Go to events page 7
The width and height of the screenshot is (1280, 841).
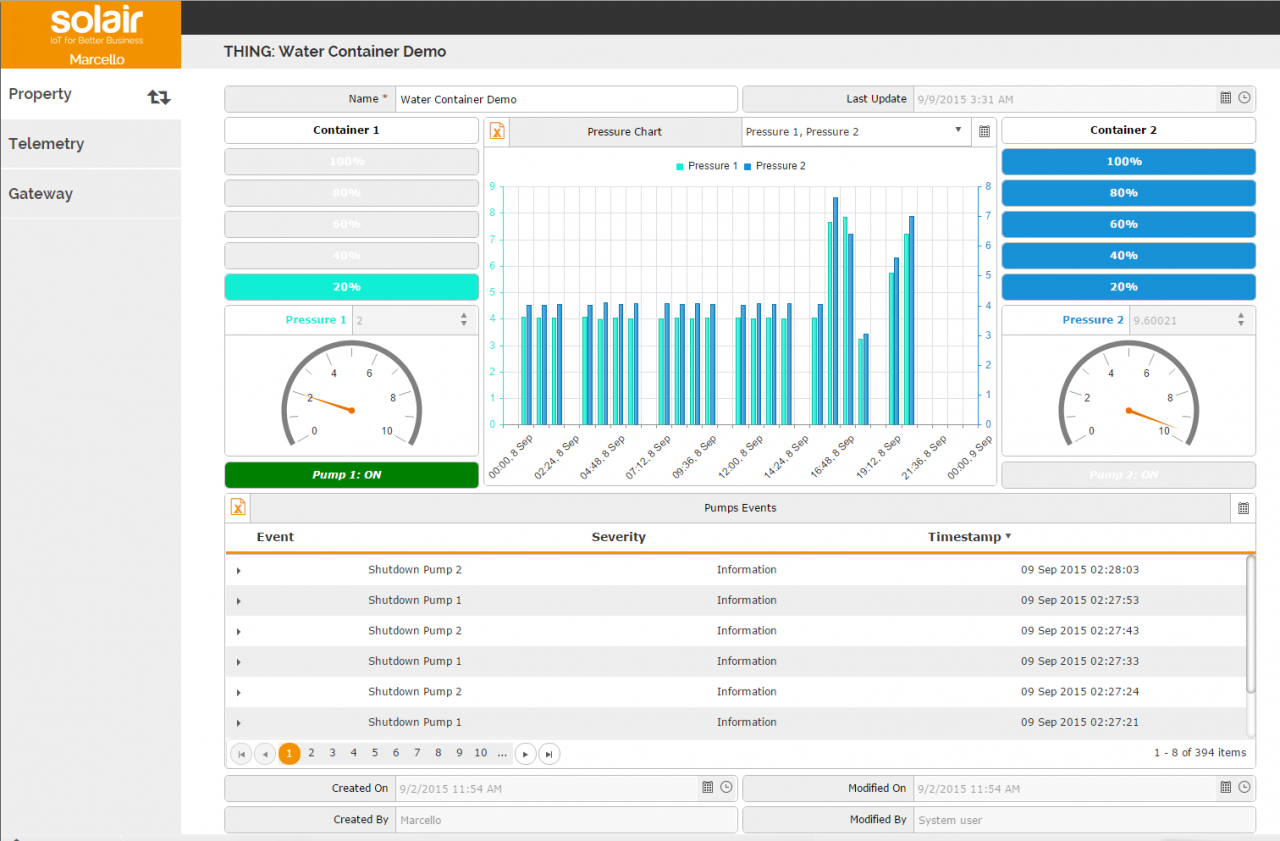click(x=417, y=753)
